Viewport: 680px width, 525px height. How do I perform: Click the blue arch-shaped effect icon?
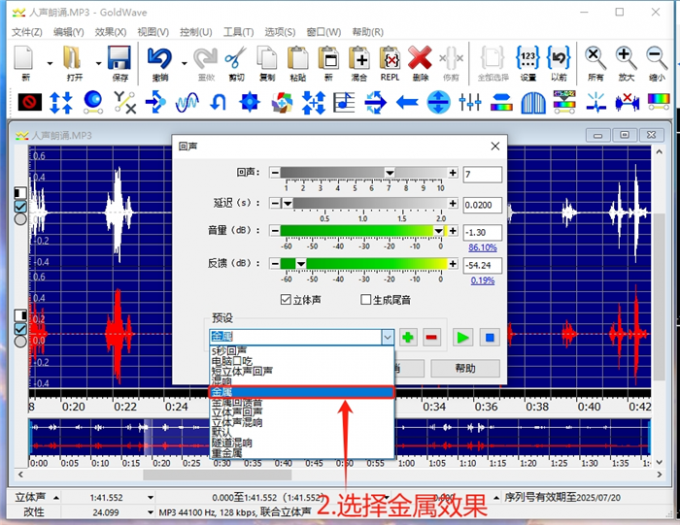pyautogui.click(x=533, y=103)
